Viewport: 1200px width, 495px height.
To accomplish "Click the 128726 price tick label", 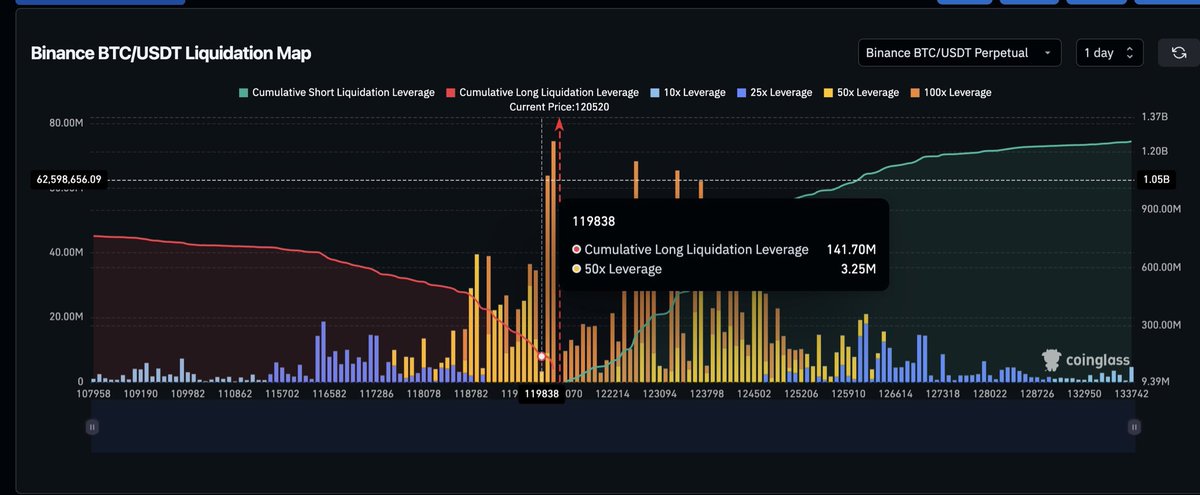I will pos(1037,394).
